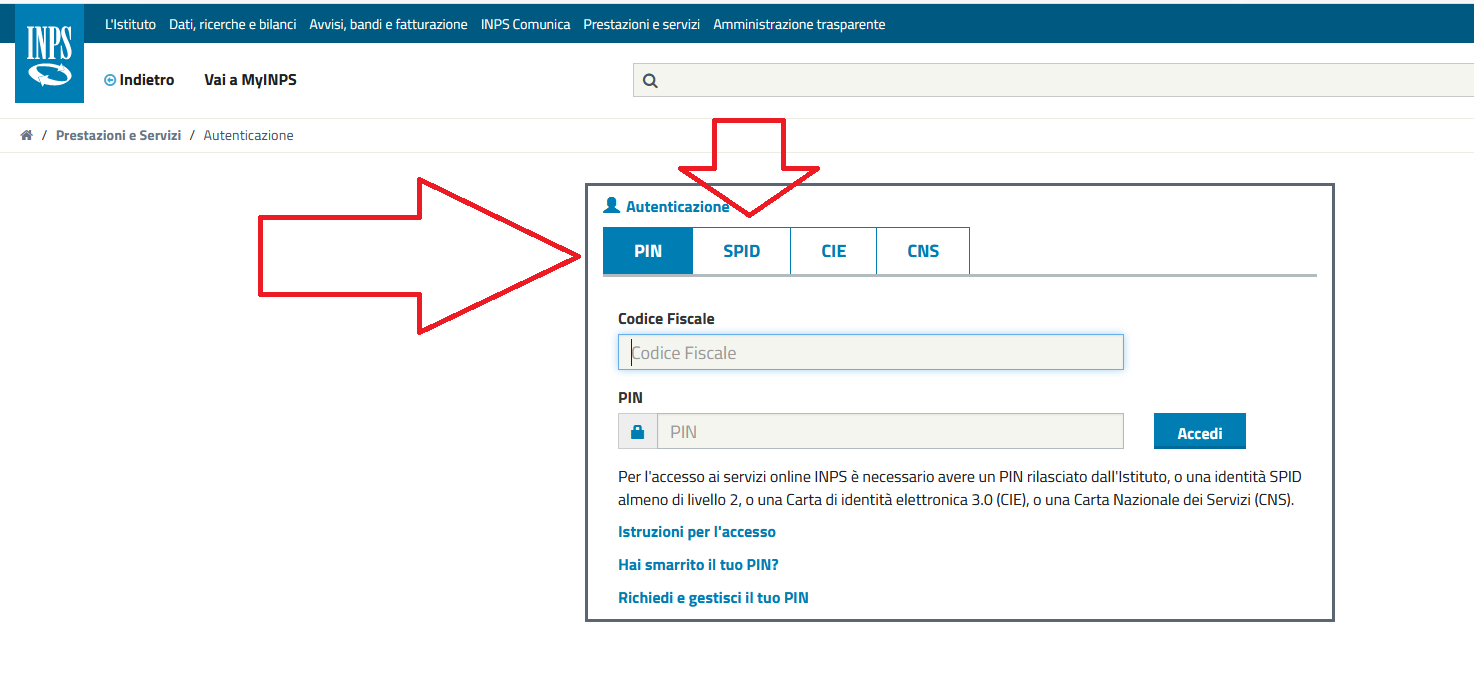
Task: Open Avvisi, bandi e fatturazione menu
Action: (x=389, y=24)
